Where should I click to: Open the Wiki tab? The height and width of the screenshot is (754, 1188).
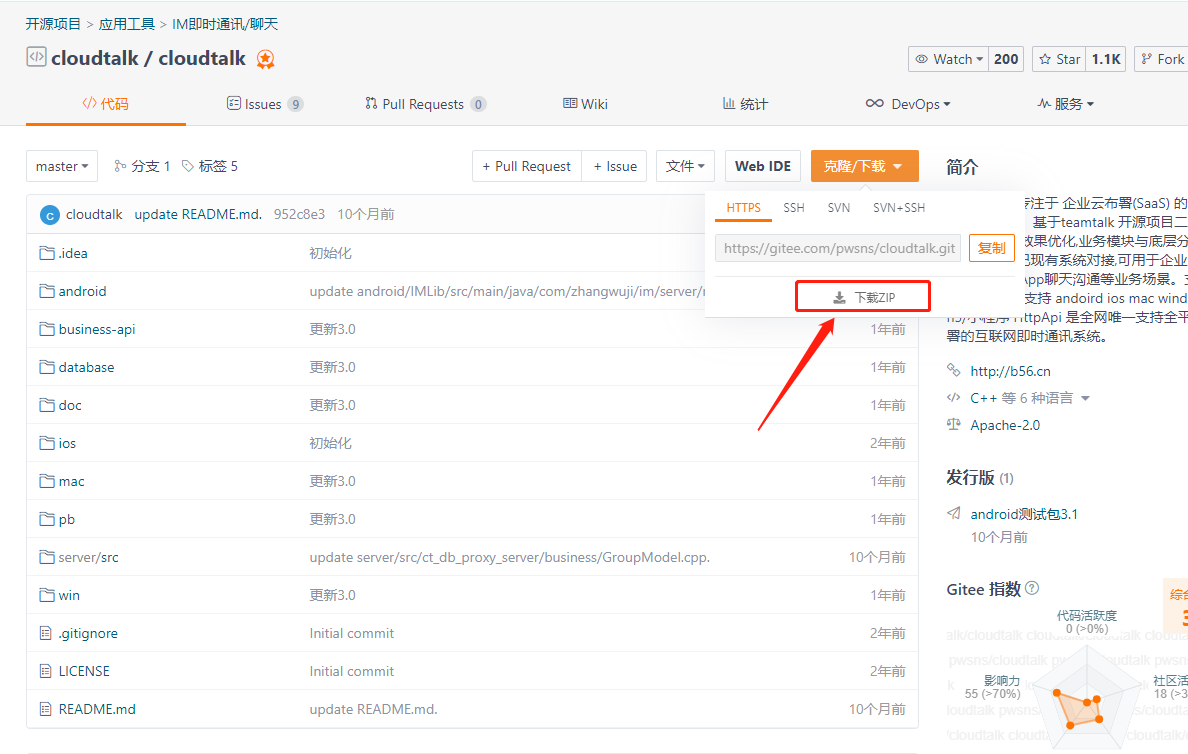click(585, 104)
